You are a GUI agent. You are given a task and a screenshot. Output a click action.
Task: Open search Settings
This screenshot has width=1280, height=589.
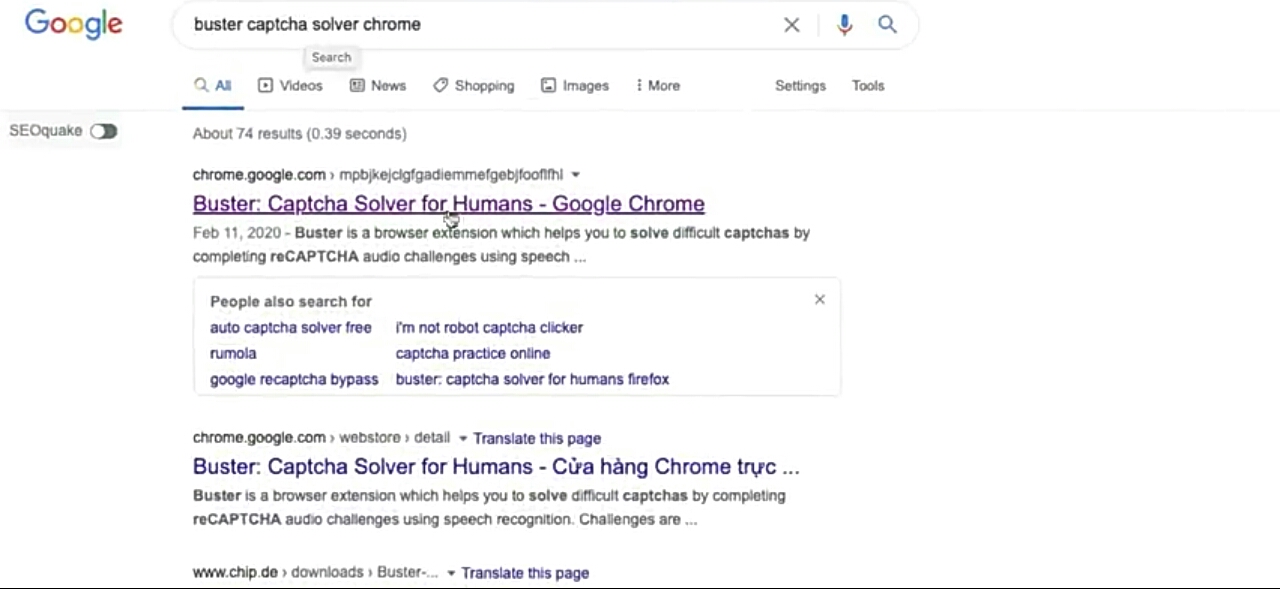(x=800, y=86)
